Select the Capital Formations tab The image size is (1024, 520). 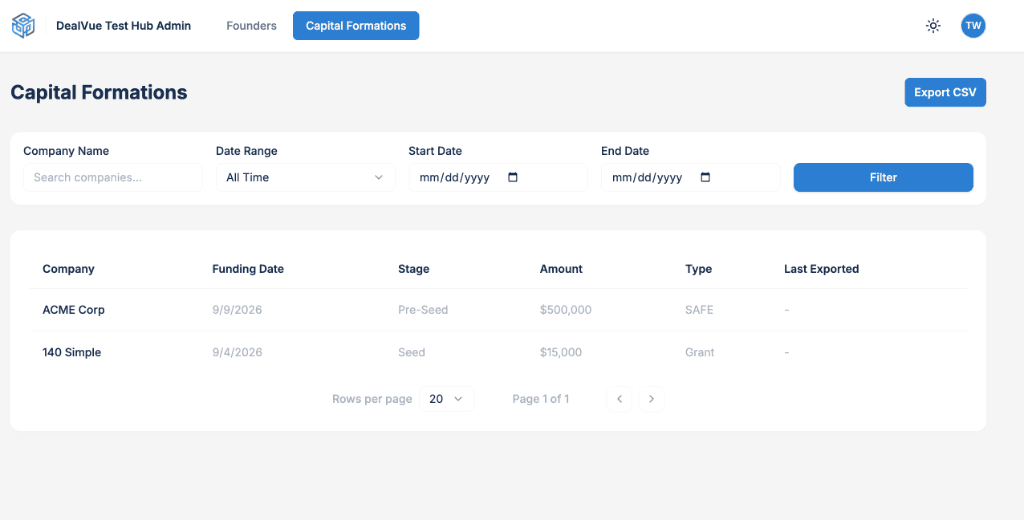tap(356, 26)
